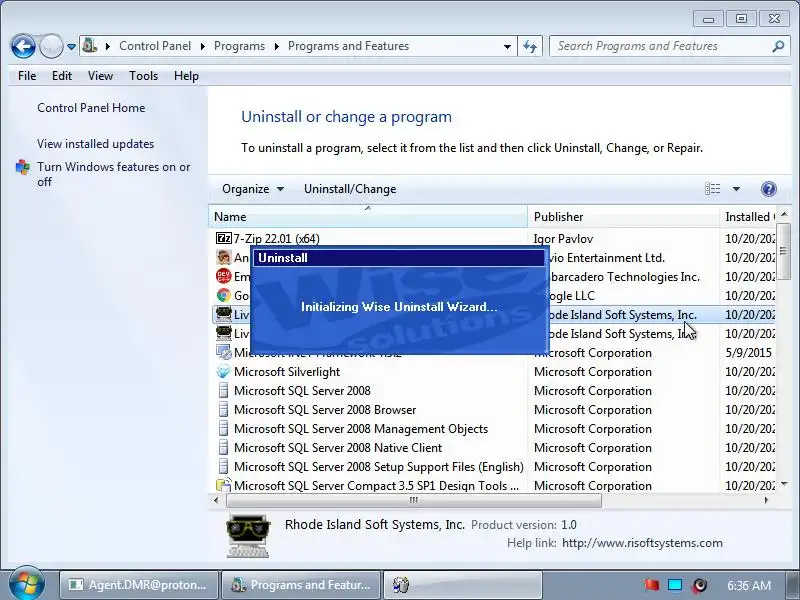Viewport: 800px width, 600px height.
Task: Select Programs in the breadcrumb
Action: [239, 46]
